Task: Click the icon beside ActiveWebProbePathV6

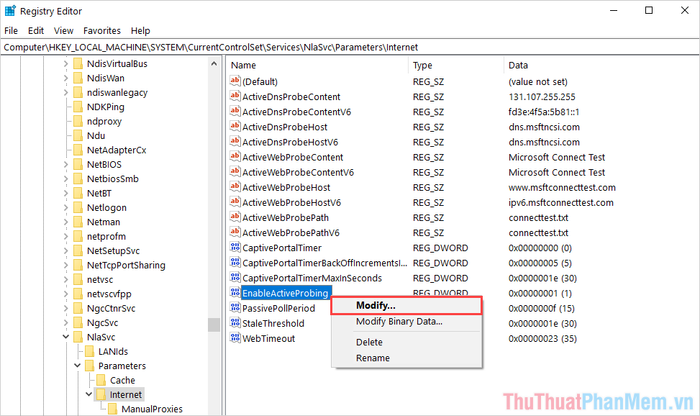Action: pyautogui.click(x=235, y=232)
